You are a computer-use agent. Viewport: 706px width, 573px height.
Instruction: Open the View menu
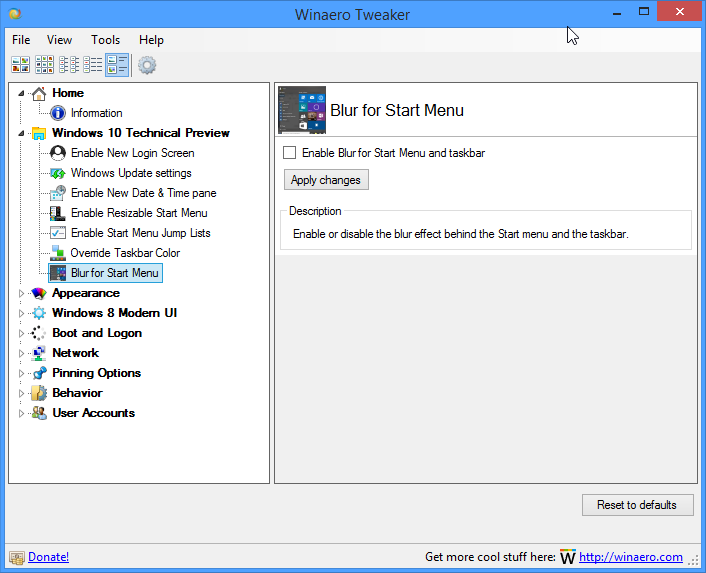point(59,40)
